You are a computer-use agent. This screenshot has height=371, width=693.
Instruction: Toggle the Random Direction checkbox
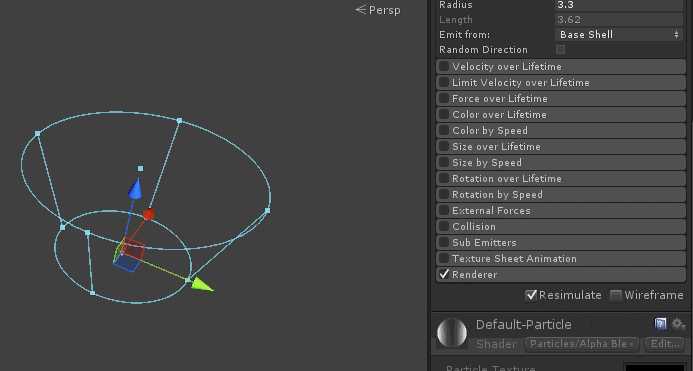[560, 50]
